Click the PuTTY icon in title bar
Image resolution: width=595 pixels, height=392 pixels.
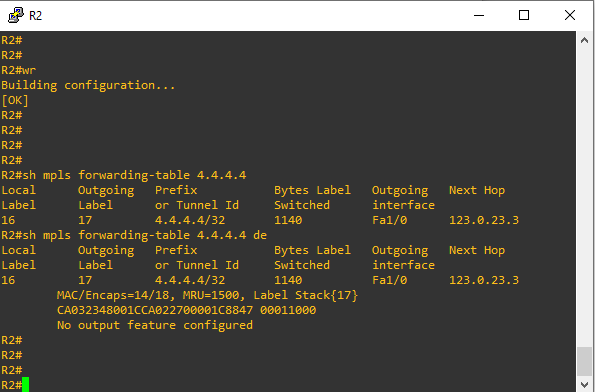16,15
